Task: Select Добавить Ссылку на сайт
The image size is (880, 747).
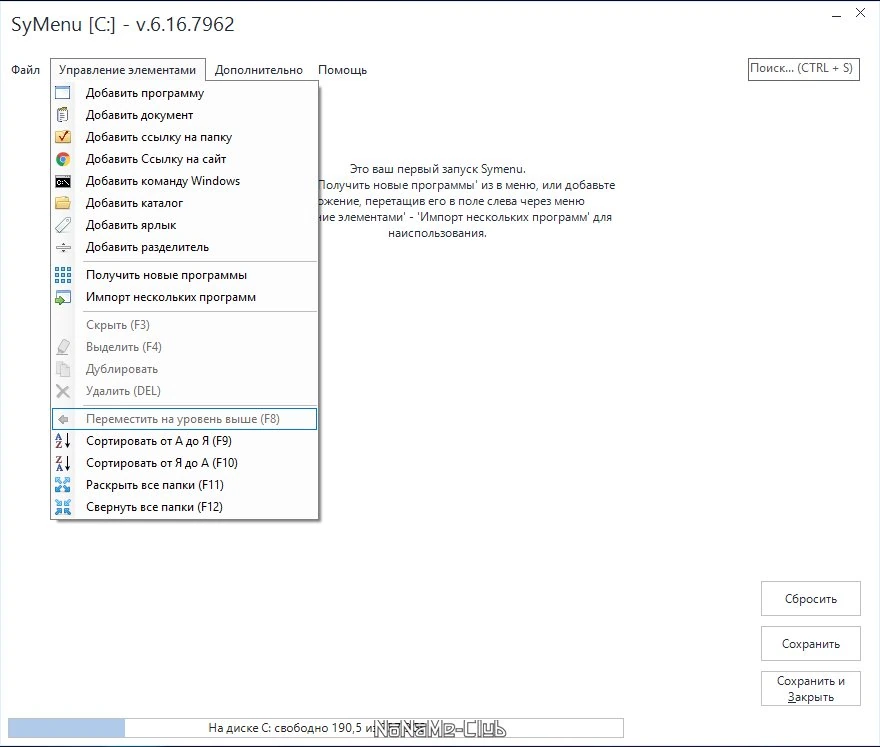Action: 184,159
